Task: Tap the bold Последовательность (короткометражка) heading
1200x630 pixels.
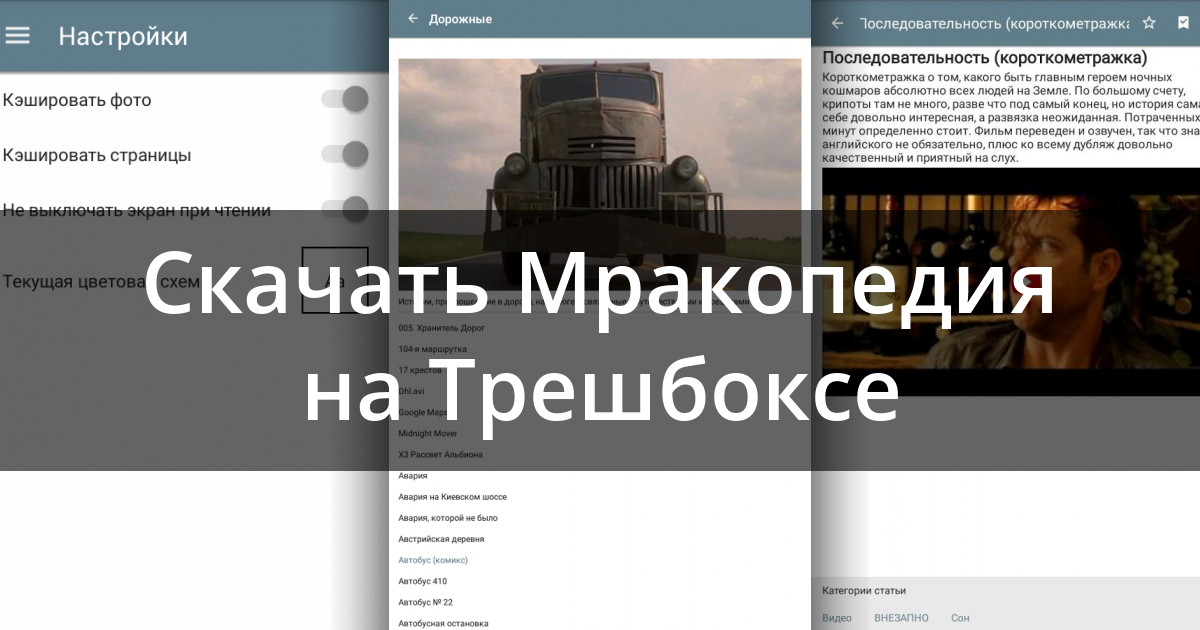Action: coord(985,57)
